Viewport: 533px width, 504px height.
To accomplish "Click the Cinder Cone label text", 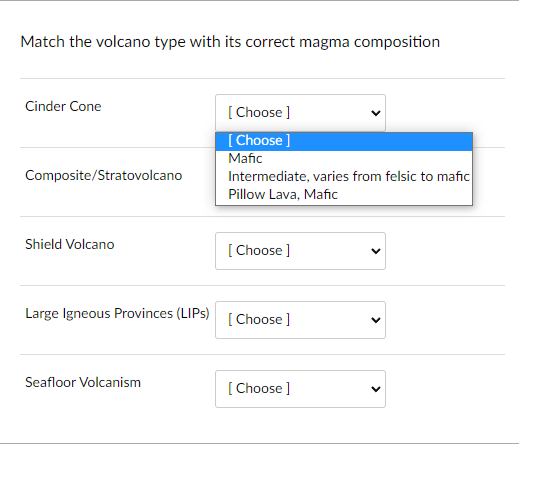I will pos(63,106).
